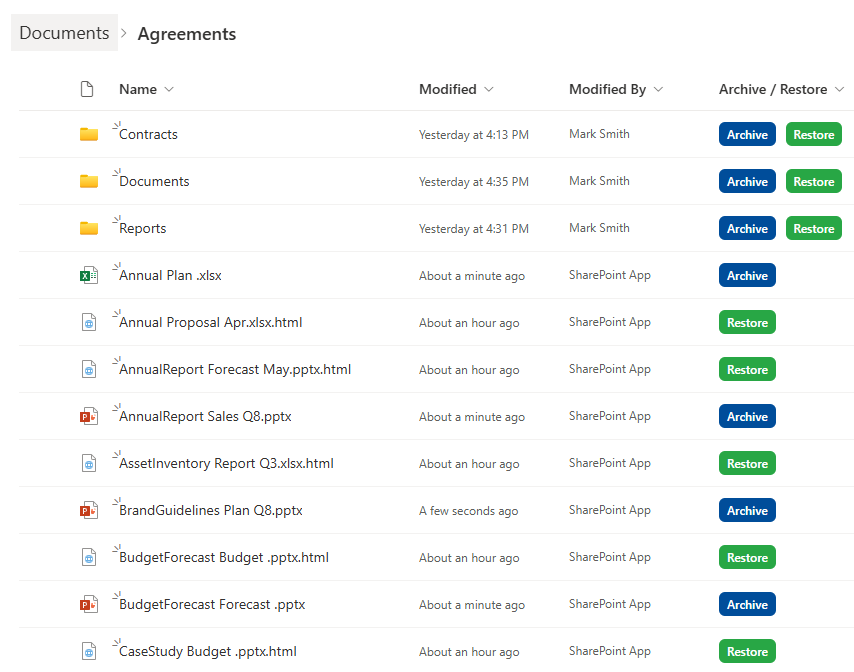The image size is (854, 672).
Task: Open the Modified column dropdown
Action: [489, 89]
